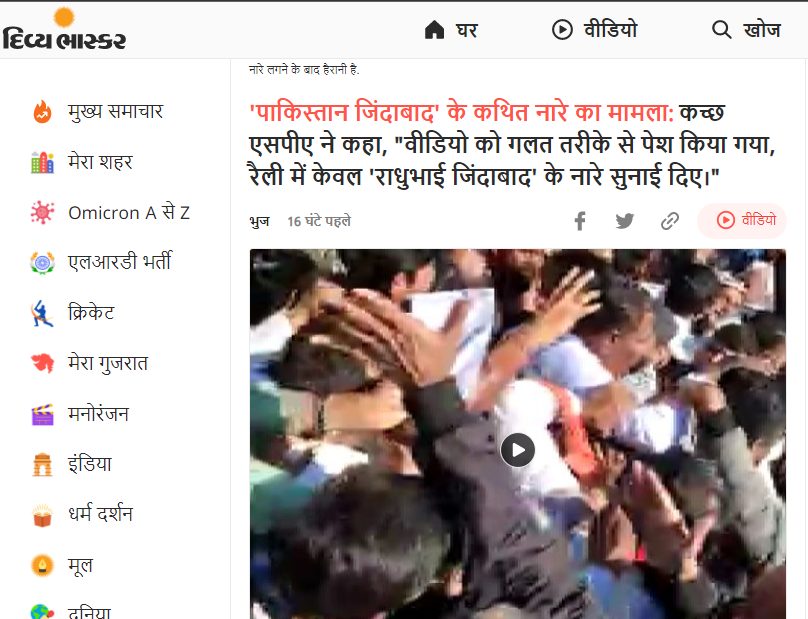Share the article on Twitter
The width and height of the screenshot is (808, 619).
click(x=625, y=221)
